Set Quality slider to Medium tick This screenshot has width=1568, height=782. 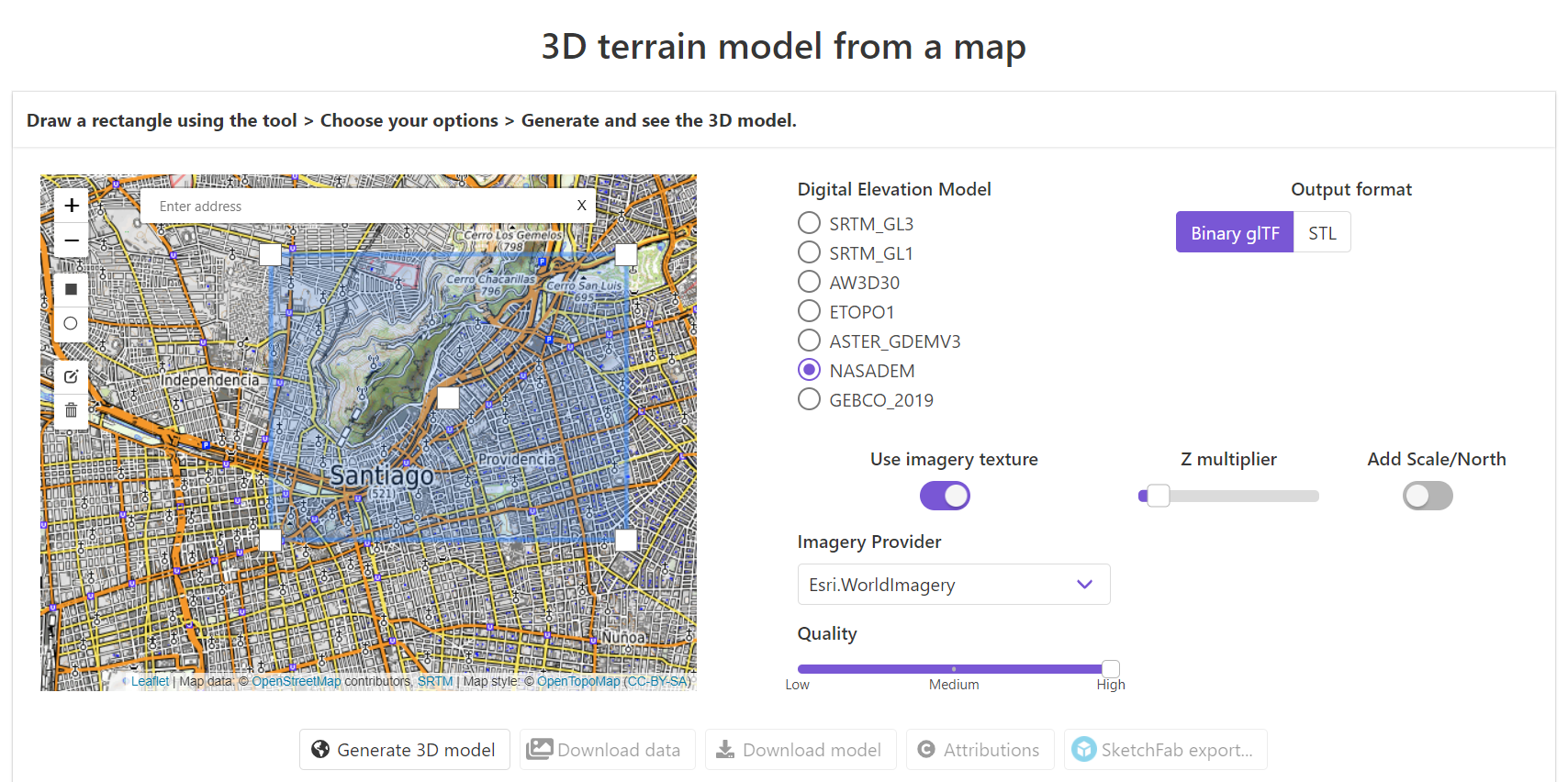click(954, 668)
